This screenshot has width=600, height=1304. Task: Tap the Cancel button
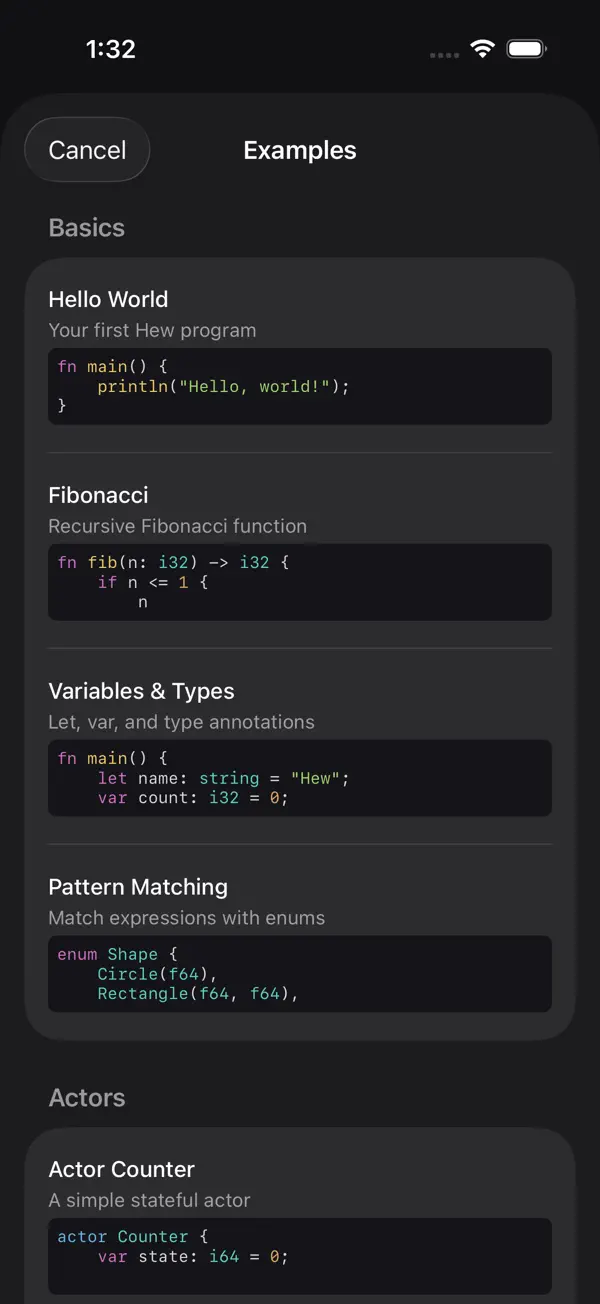point(87,150)
